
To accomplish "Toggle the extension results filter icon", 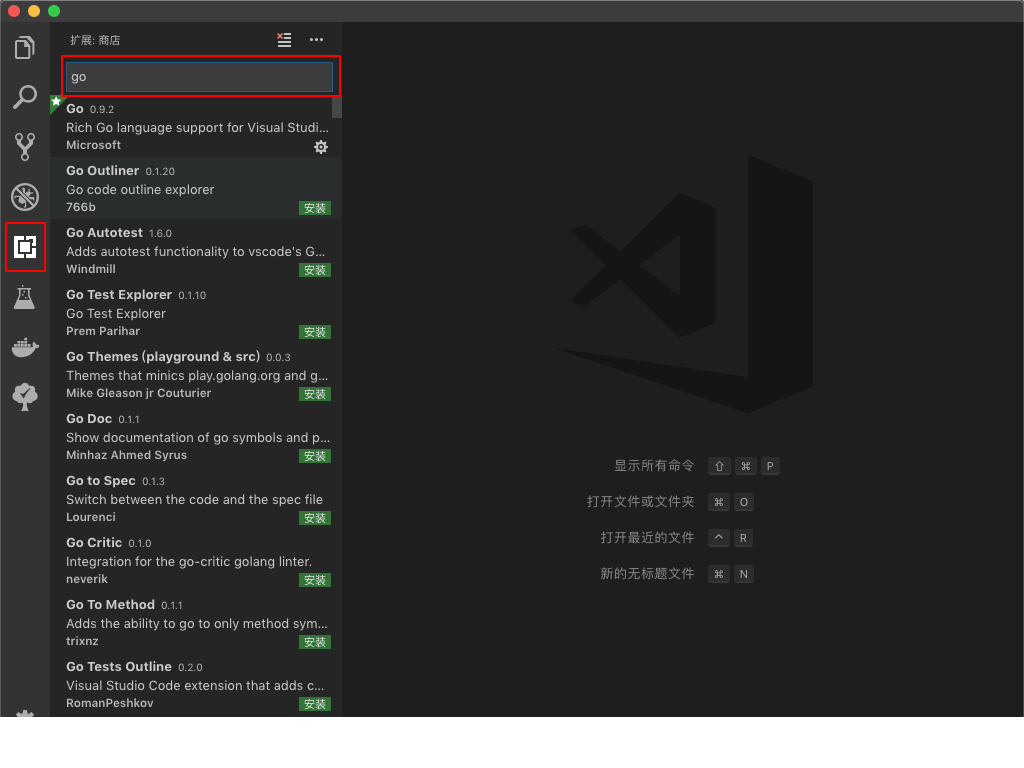I will 283,40.
